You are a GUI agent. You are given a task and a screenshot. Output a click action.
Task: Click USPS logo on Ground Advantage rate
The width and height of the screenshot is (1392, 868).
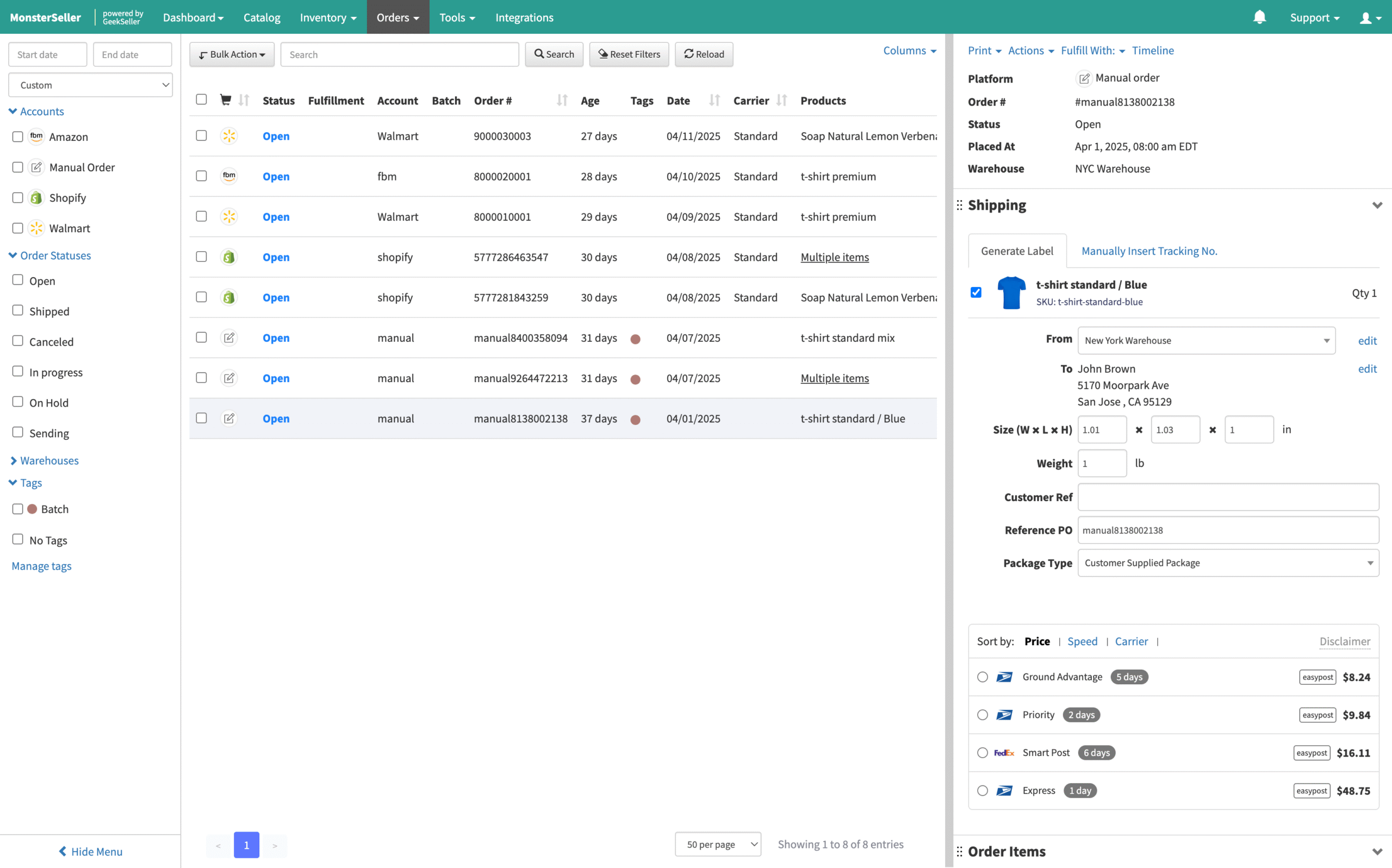pyautogui.click(x=1004, y=677)
